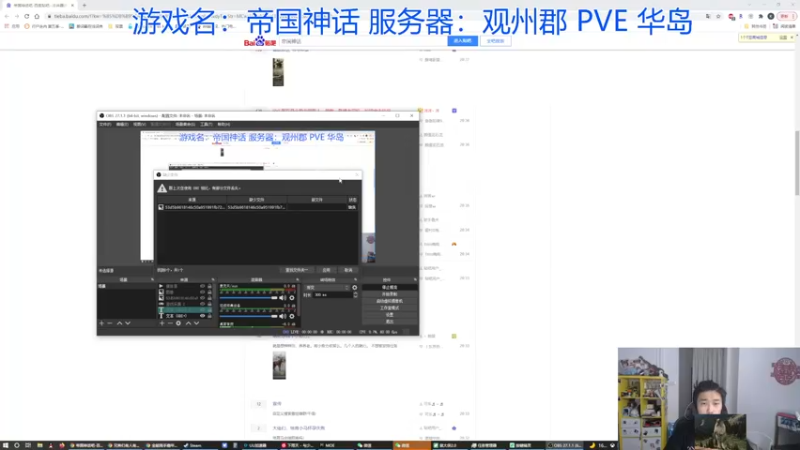Image resolution: width=800 pixels, height=450 pixels.
Task: Click the browser page vertical scrollbar
Action: (x=796, y=163)
